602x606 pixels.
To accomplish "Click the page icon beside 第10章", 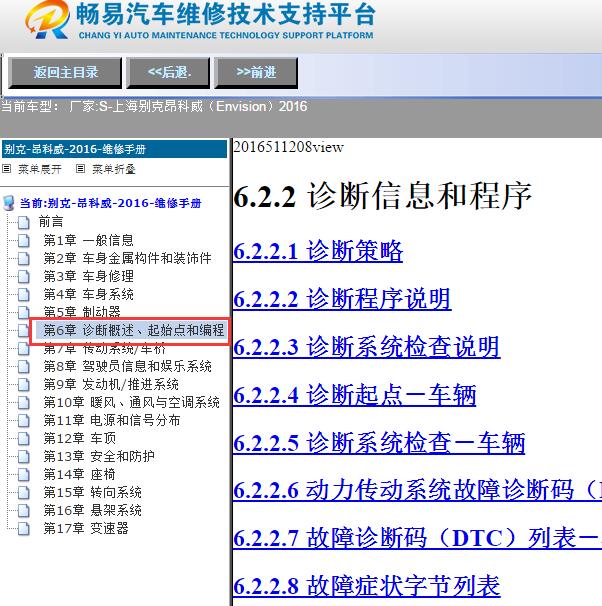I will tap(24, 403).
